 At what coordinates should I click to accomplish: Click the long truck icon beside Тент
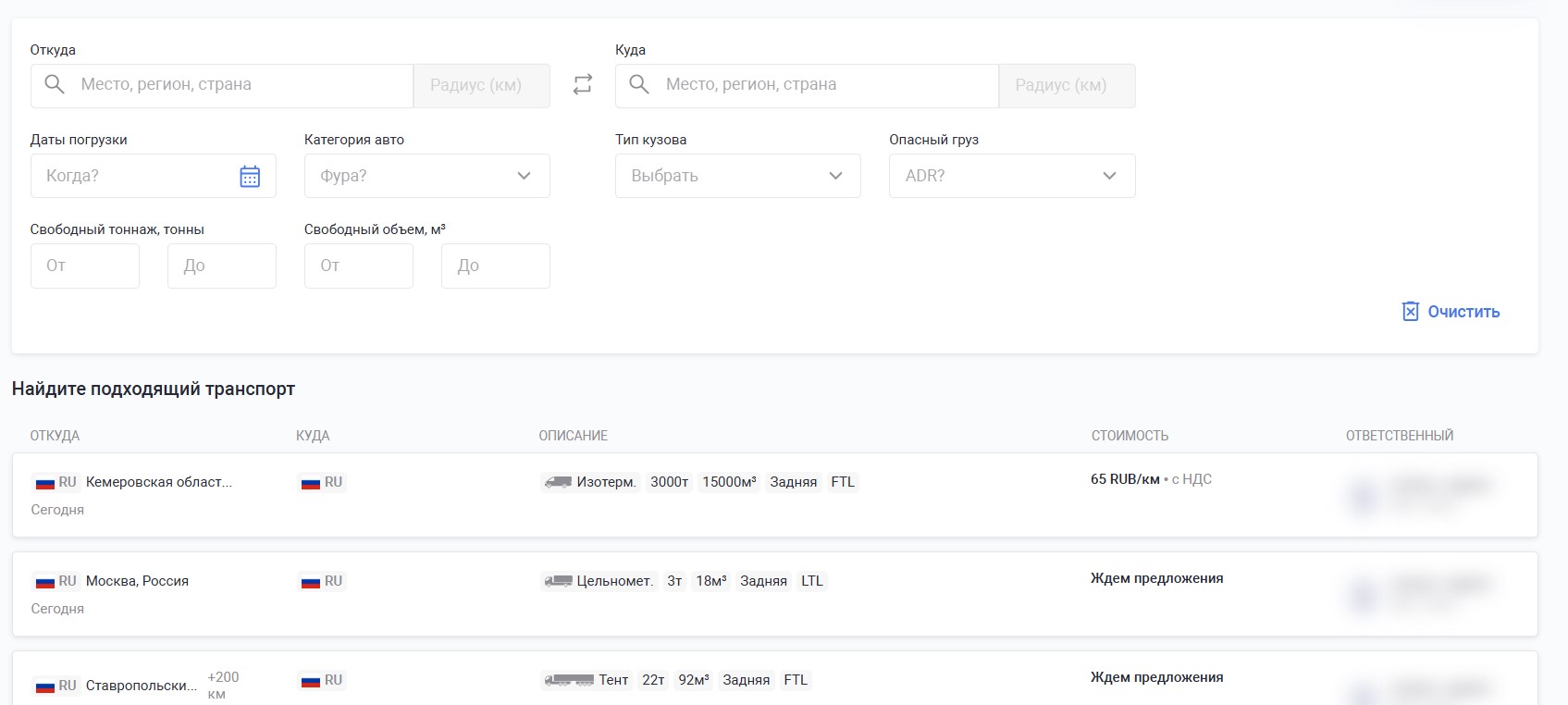(569, 680)
